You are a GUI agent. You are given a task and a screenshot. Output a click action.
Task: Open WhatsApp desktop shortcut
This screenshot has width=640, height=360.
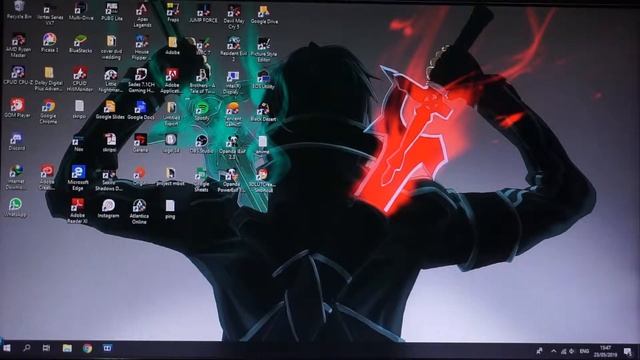click(15, 207)
